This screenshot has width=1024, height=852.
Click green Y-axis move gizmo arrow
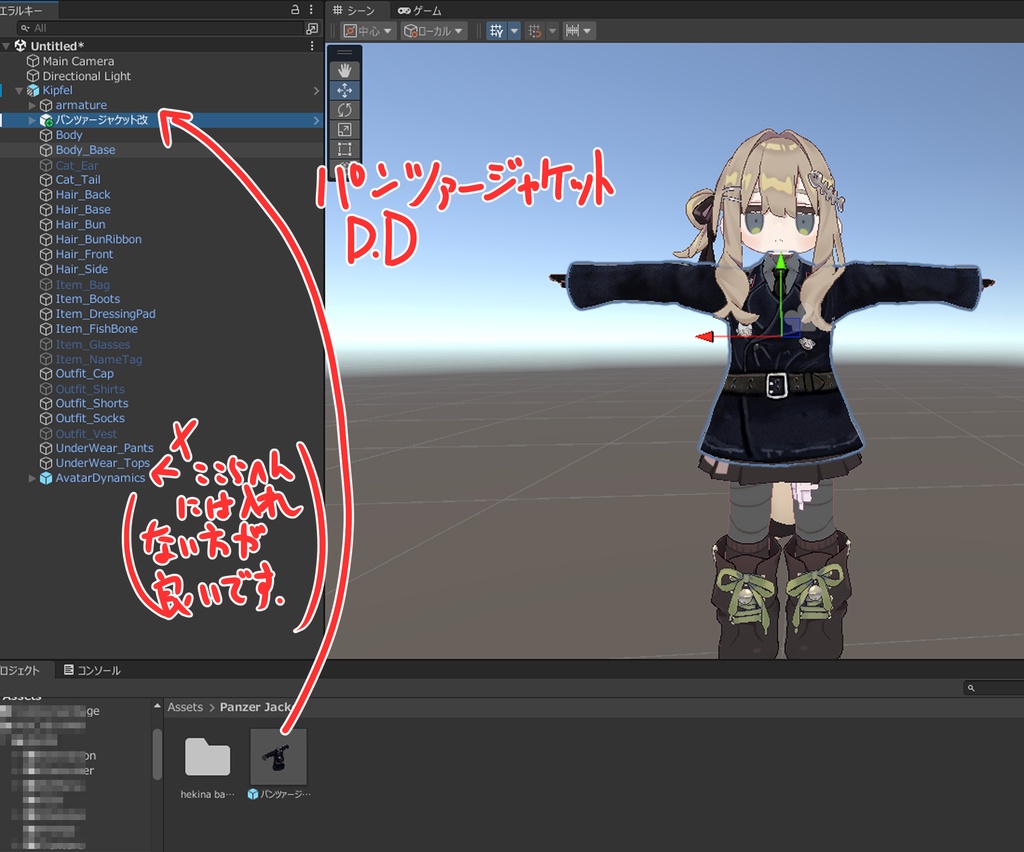(x=780, y=262)
